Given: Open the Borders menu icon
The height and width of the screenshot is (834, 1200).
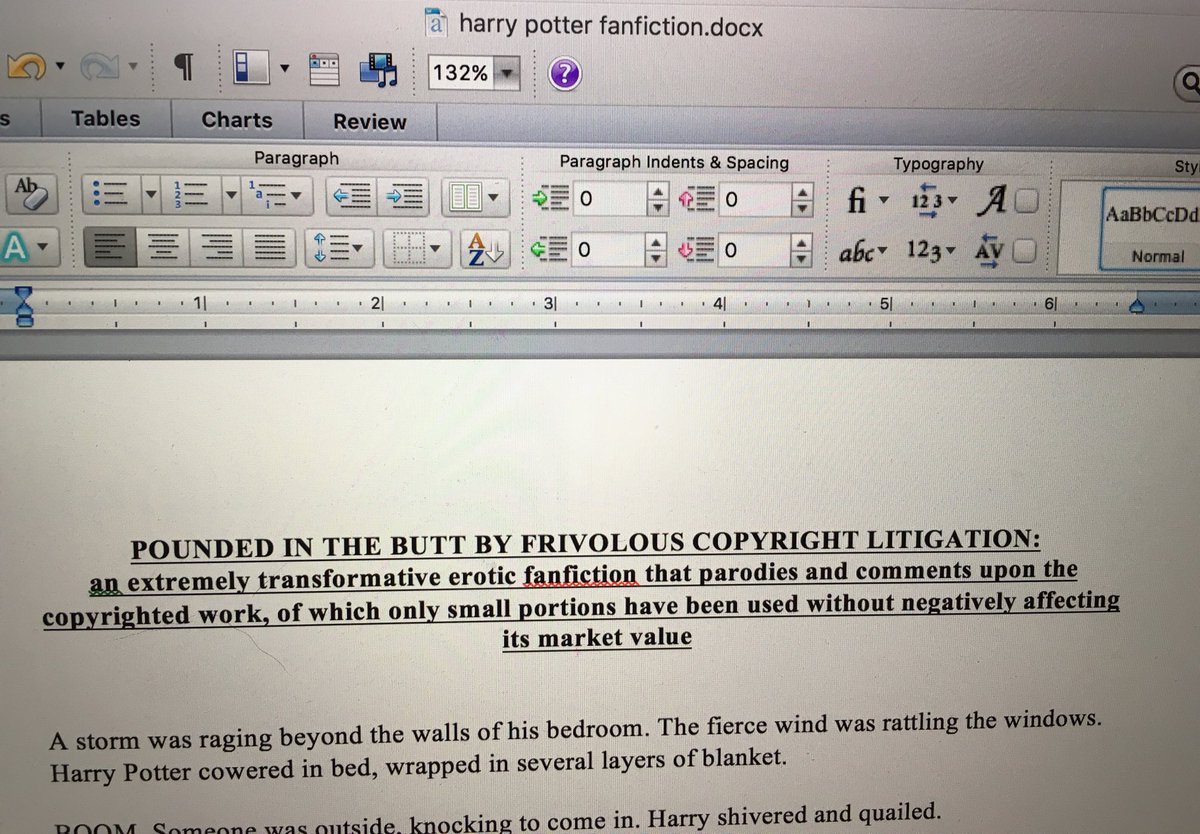Looking at the screenshot, I should click(x=419, y=249).
